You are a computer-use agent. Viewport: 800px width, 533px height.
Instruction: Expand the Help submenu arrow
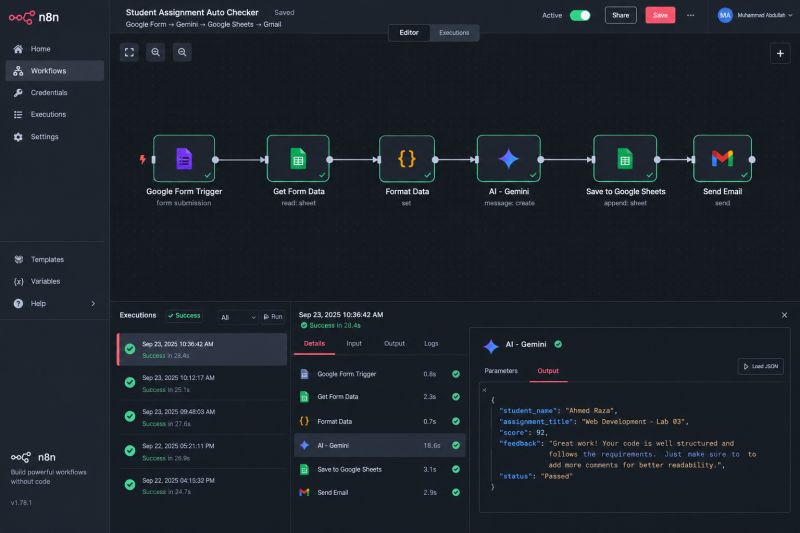click(x=93, y=303)
